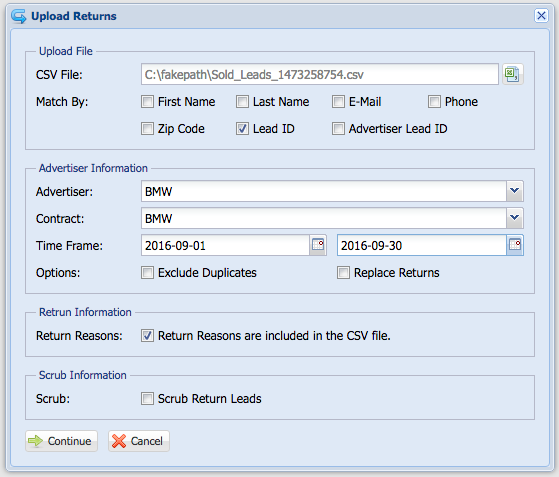Tick the Advertiser Lead ID checkbox
Image resolution: width=559 pixels, height=477 pixels.
[338, 128]
